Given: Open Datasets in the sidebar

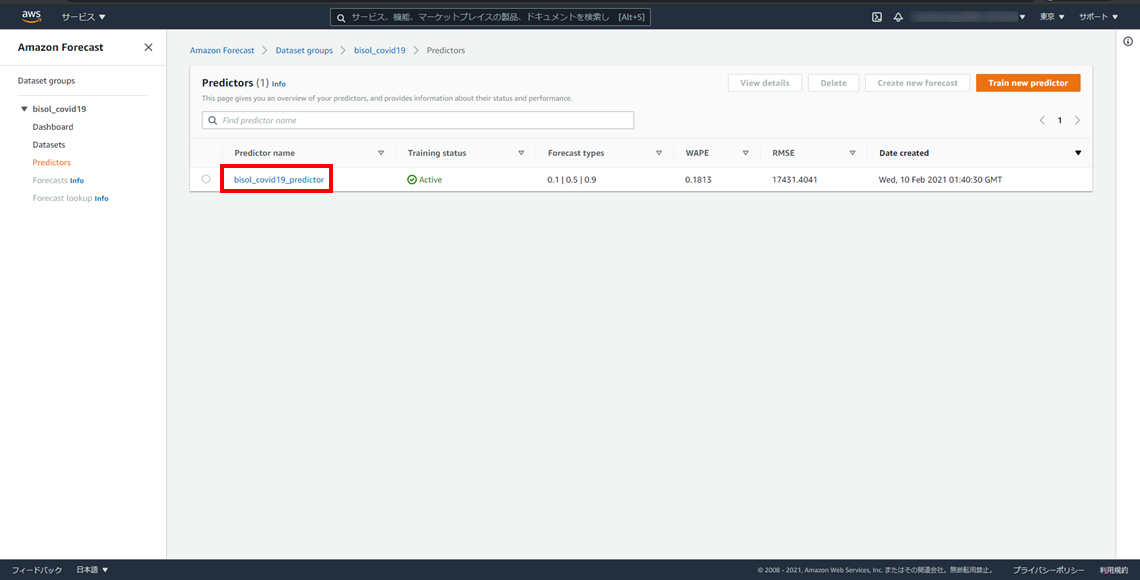Looking at the screenshot, I should 48,145.
